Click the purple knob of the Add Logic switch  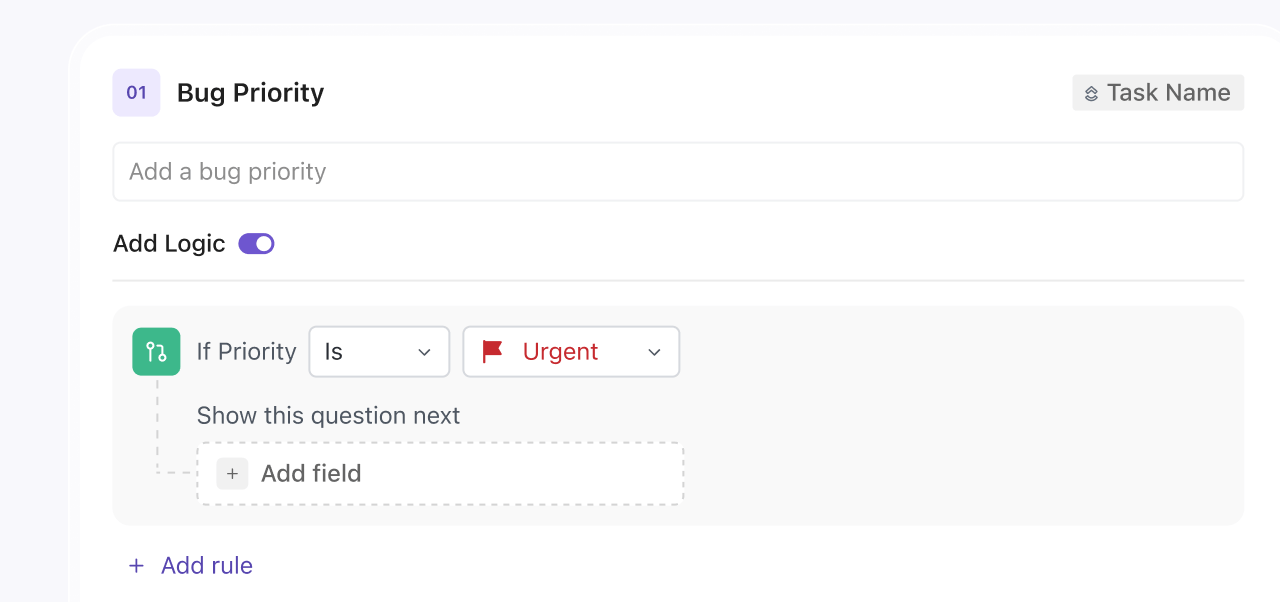pyautogui.click(x=263, y=243)
